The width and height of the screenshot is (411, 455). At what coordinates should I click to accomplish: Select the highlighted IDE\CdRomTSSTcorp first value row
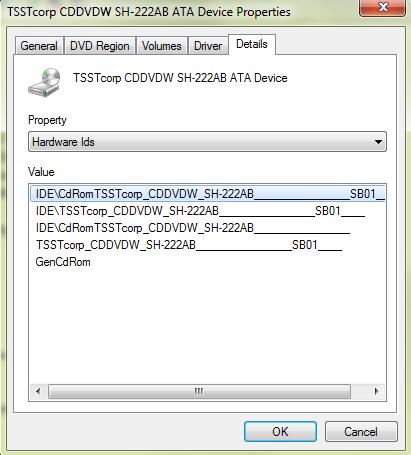tap(208, 194)
